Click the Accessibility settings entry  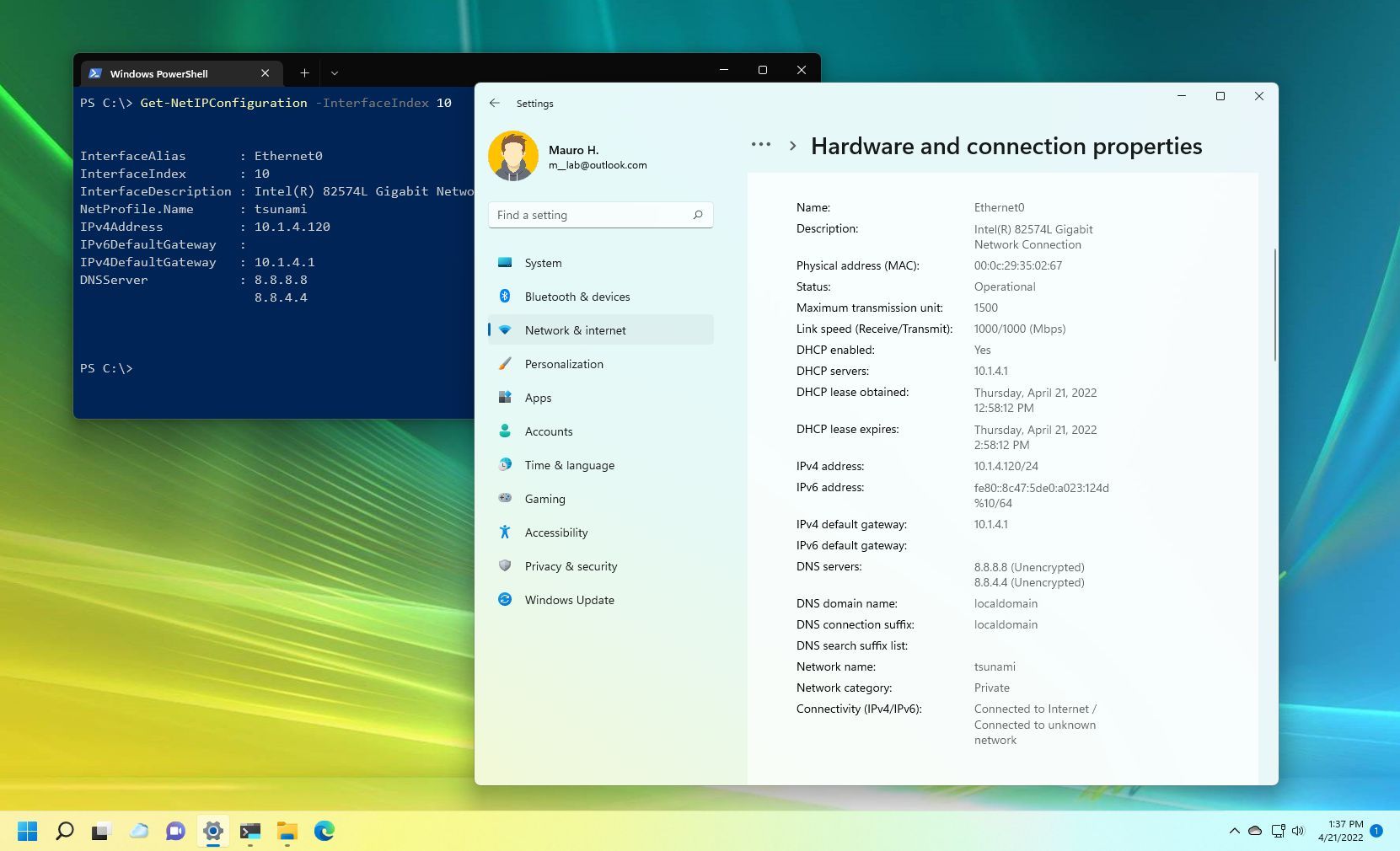[556, 533]
